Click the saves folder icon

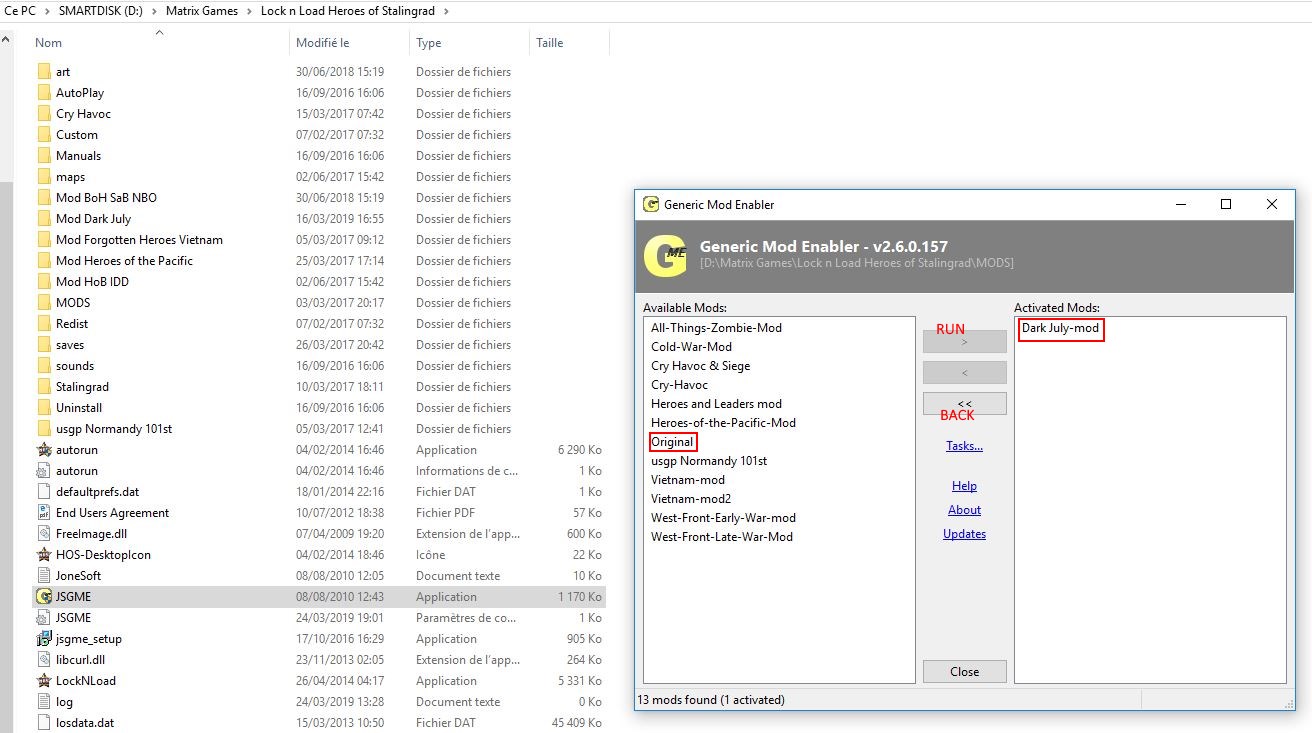[43, 344]
